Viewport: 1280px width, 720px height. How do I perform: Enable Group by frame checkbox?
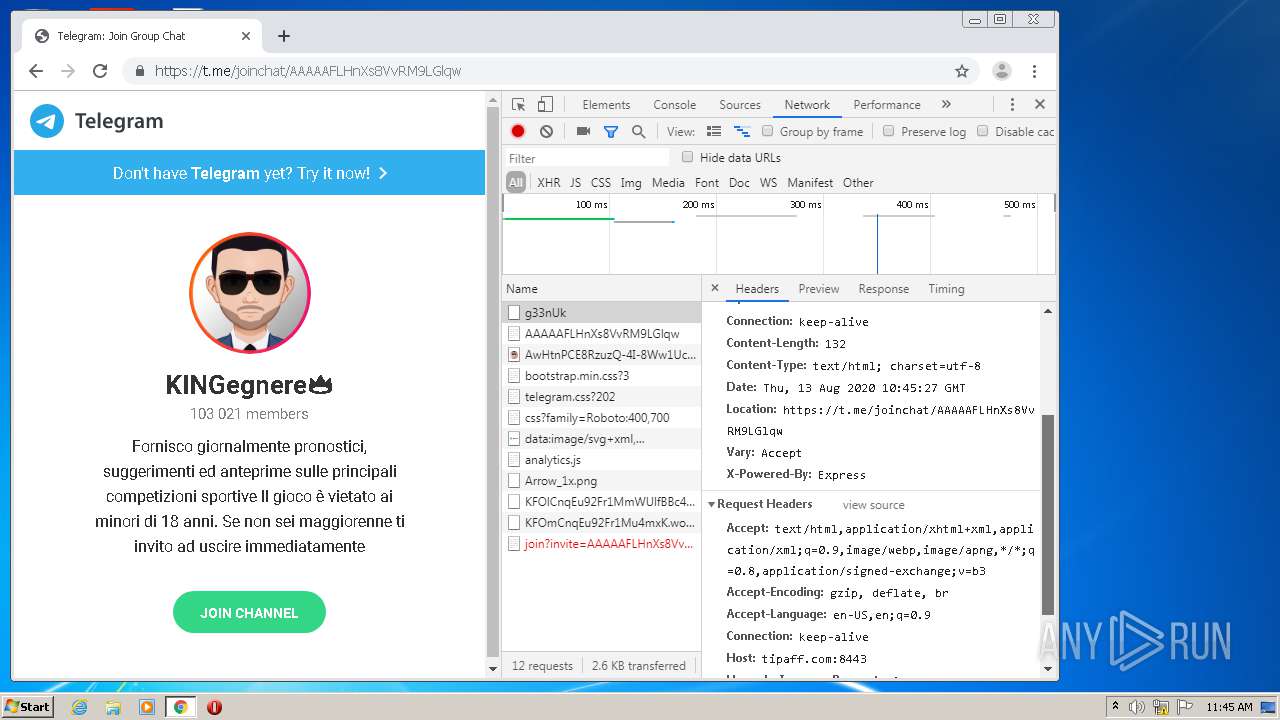click(768, 131)
